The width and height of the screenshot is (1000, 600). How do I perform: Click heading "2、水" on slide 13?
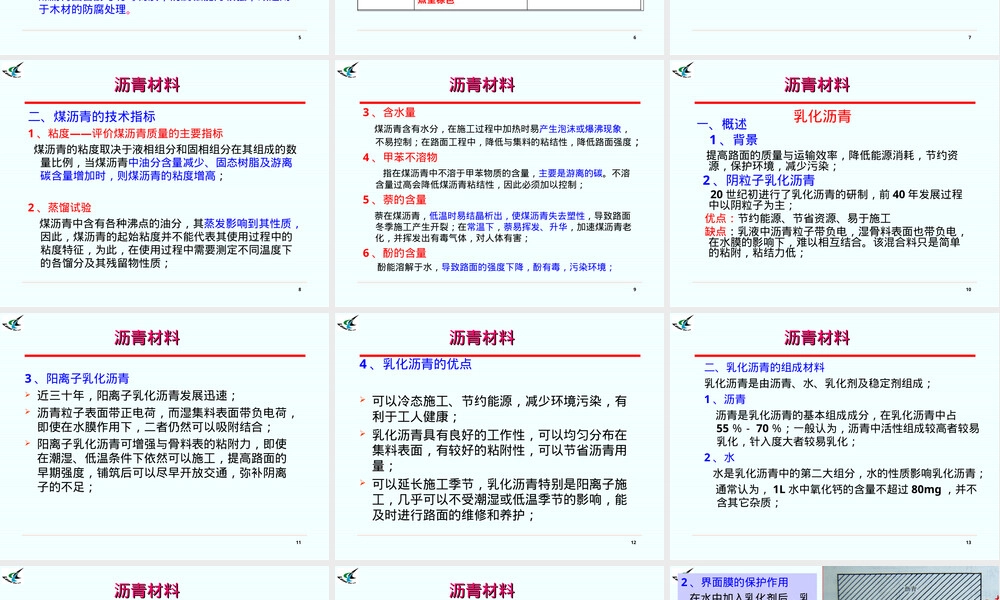click(719, 457)
